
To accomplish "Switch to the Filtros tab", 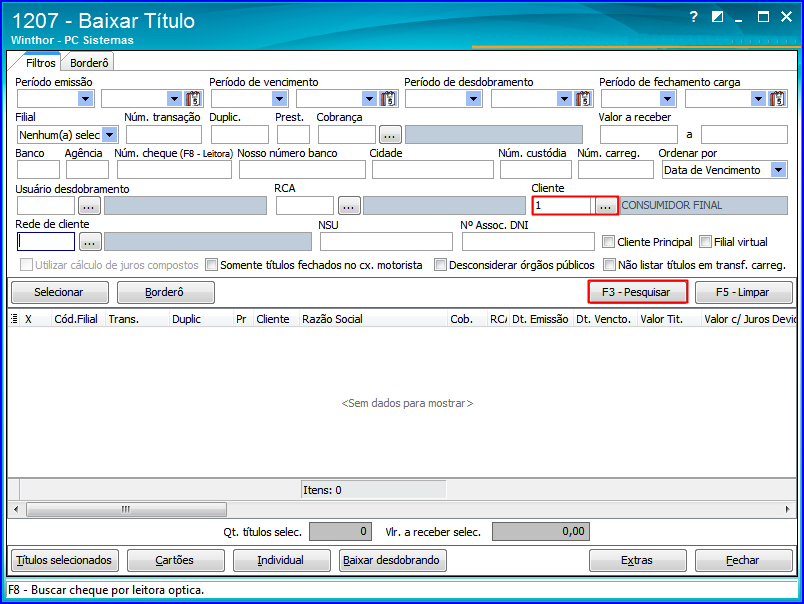I will 41,63.
